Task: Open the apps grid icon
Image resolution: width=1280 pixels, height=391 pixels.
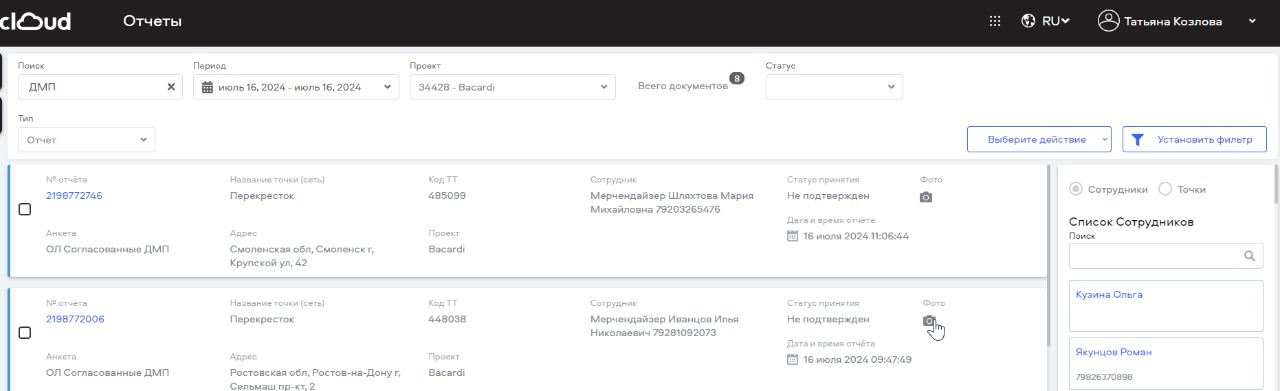Action: 994,21
